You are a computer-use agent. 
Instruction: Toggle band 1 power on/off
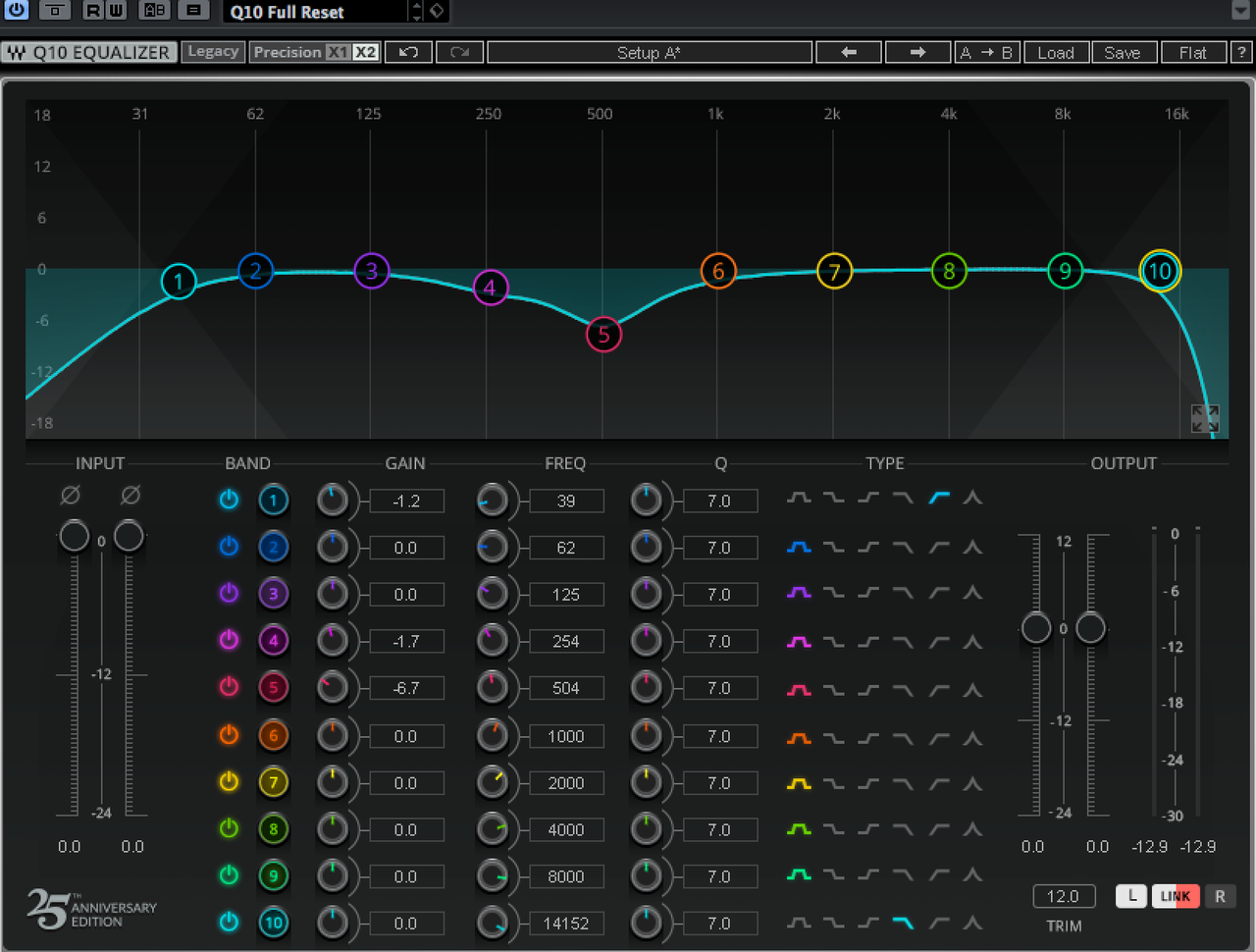pos(229,500)
